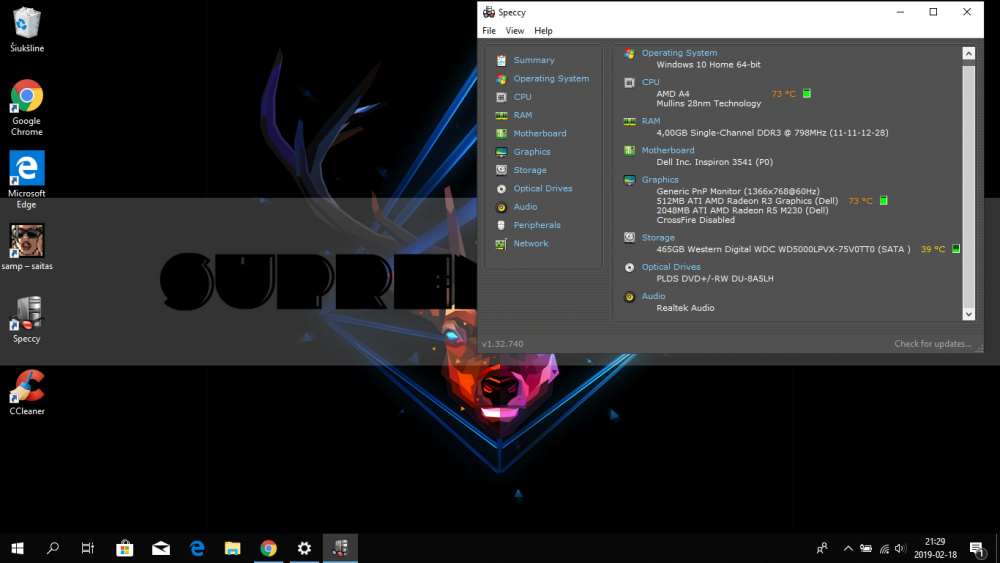Show hidden system tray icons
The image size is (1000, 563).
(848, 548)
